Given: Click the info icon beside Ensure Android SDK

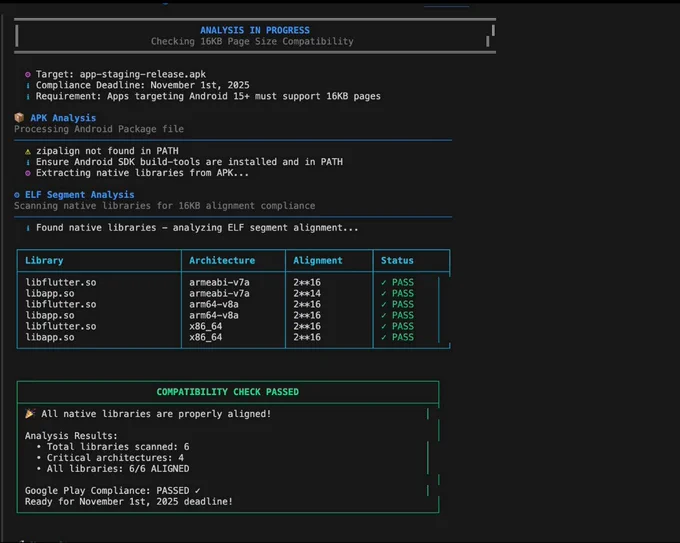Looking at the screenshot, I should click(28, 162).
